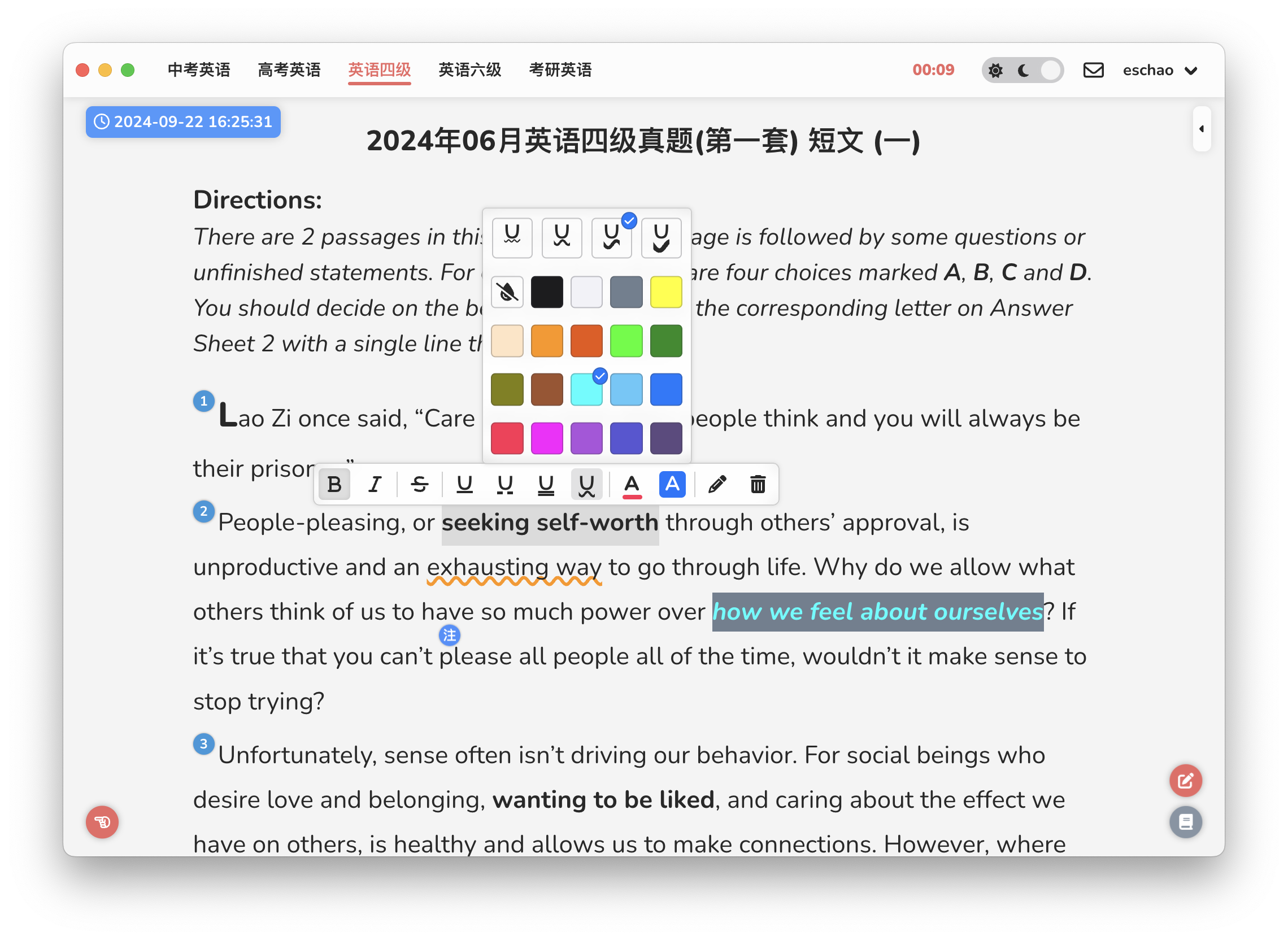Click the moon dark-mode icon
The height and width of the screenshot is (940, 1288).
tap(1024, 71)
